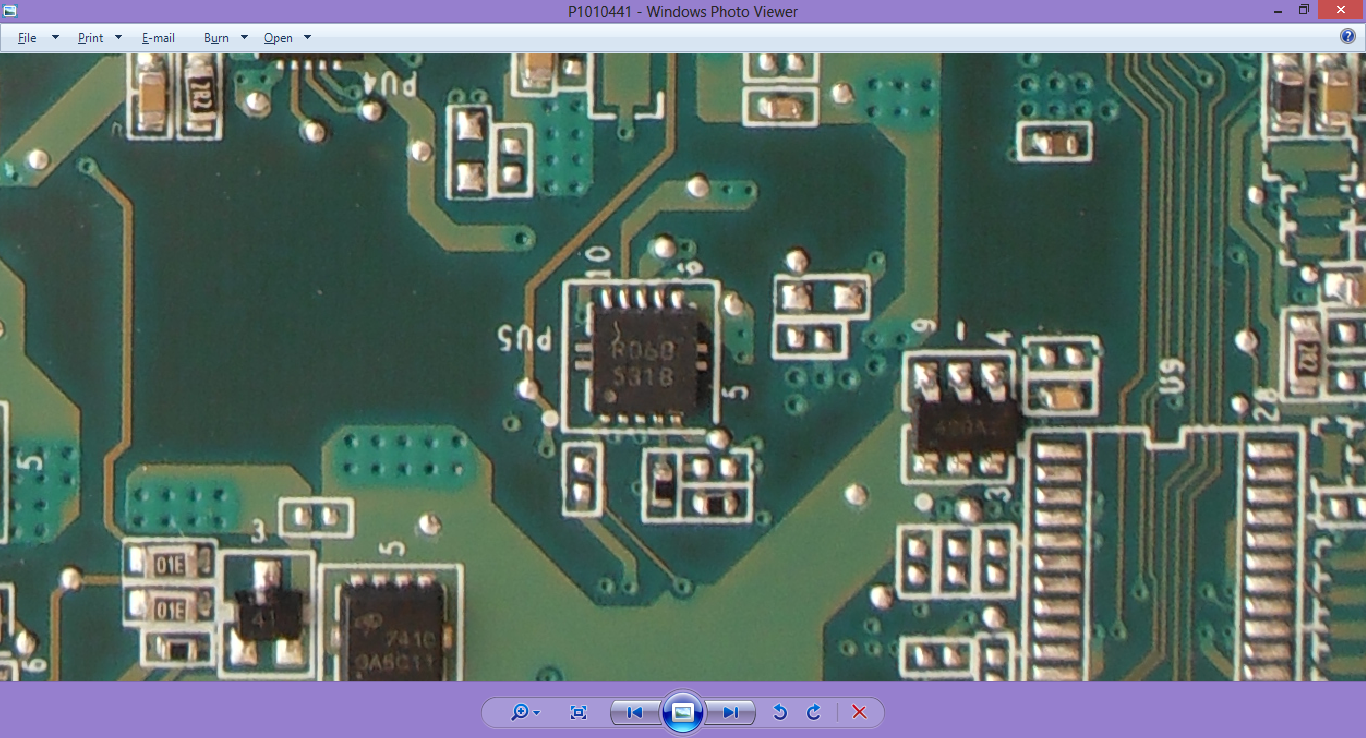This screenshot has width=1366, height=738.
Task: Open the Print menu
Action: tap(100, 38)
